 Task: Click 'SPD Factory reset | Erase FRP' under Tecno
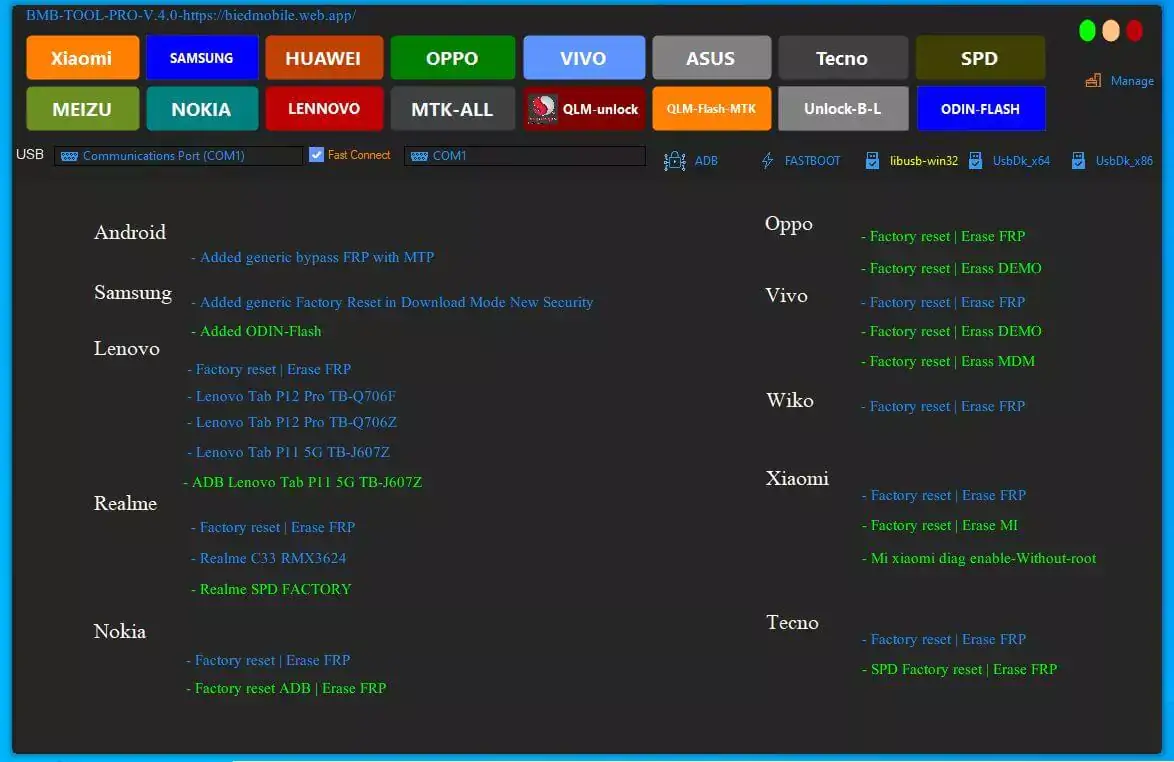pyautogui.click(x=959, y=669)
